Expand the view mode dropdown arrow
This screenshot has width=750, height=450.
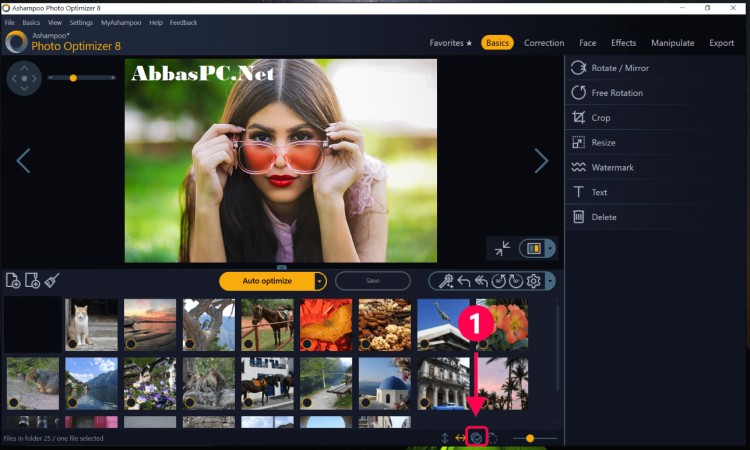551,248
